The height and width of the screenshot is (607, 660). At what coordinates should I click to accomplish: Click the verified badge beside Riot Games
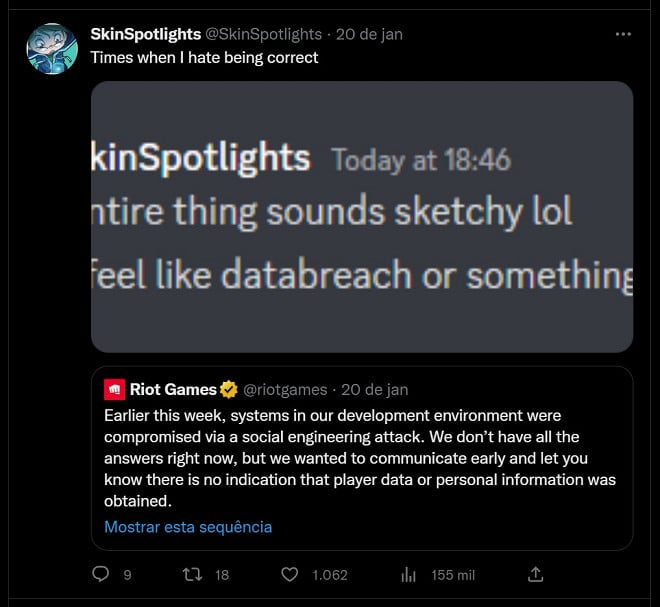click(229, 389)
